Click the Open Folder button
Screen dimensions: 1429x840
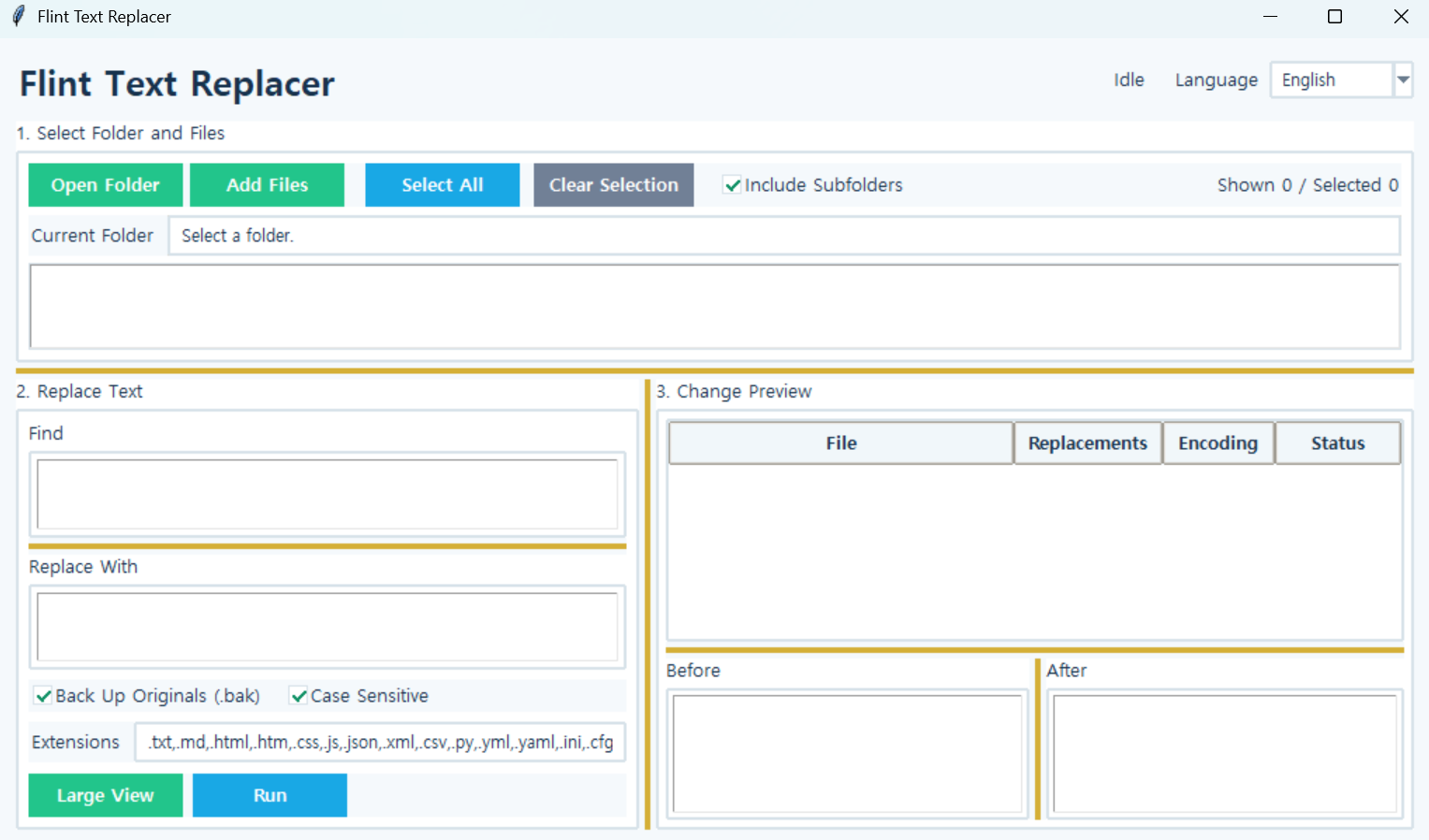coord(106,185)
